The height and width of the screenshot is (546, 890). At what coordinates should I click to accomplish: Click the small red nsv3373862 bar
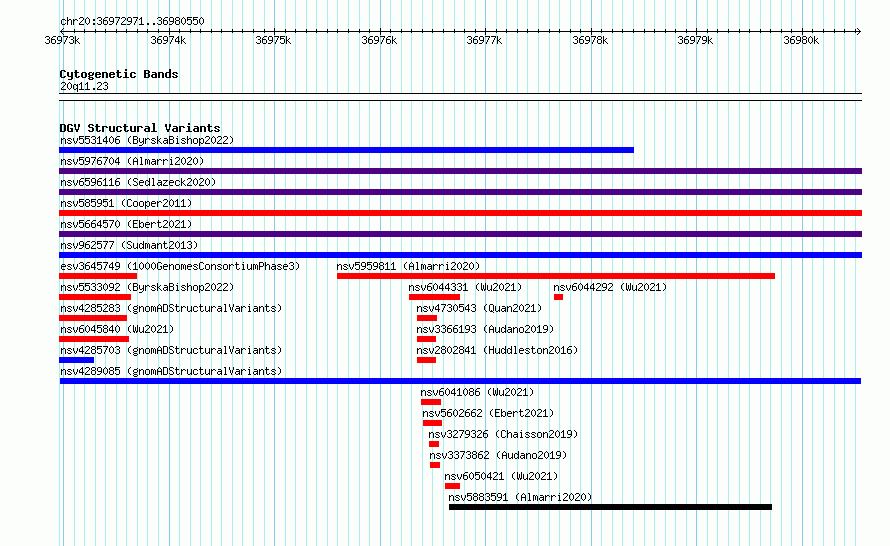pyautogui.click(x=435, y=465)
